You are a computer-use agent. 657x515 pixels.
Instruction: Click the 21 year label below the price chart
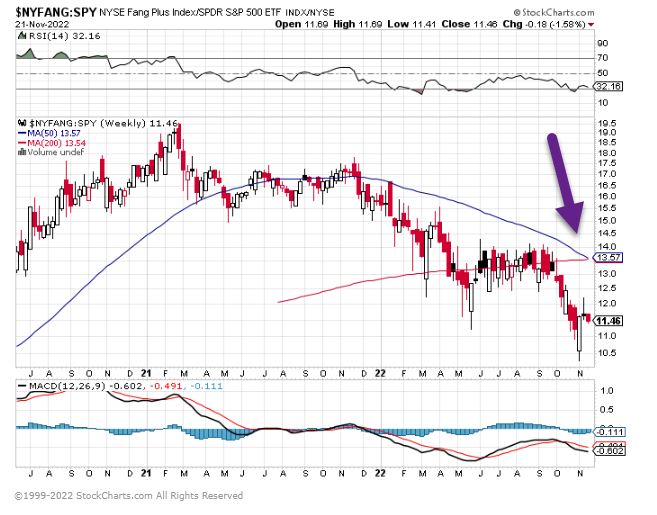(x=146, y=373)
